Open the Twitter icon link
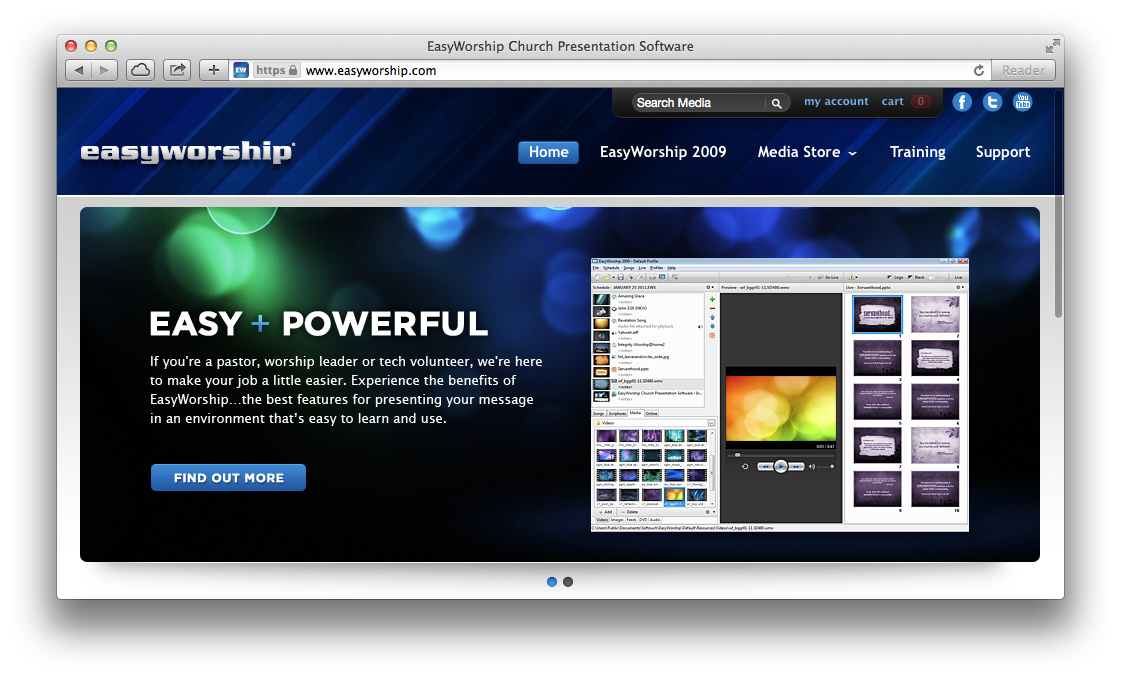The image size is (1121, 678). [x=992, y=102]
